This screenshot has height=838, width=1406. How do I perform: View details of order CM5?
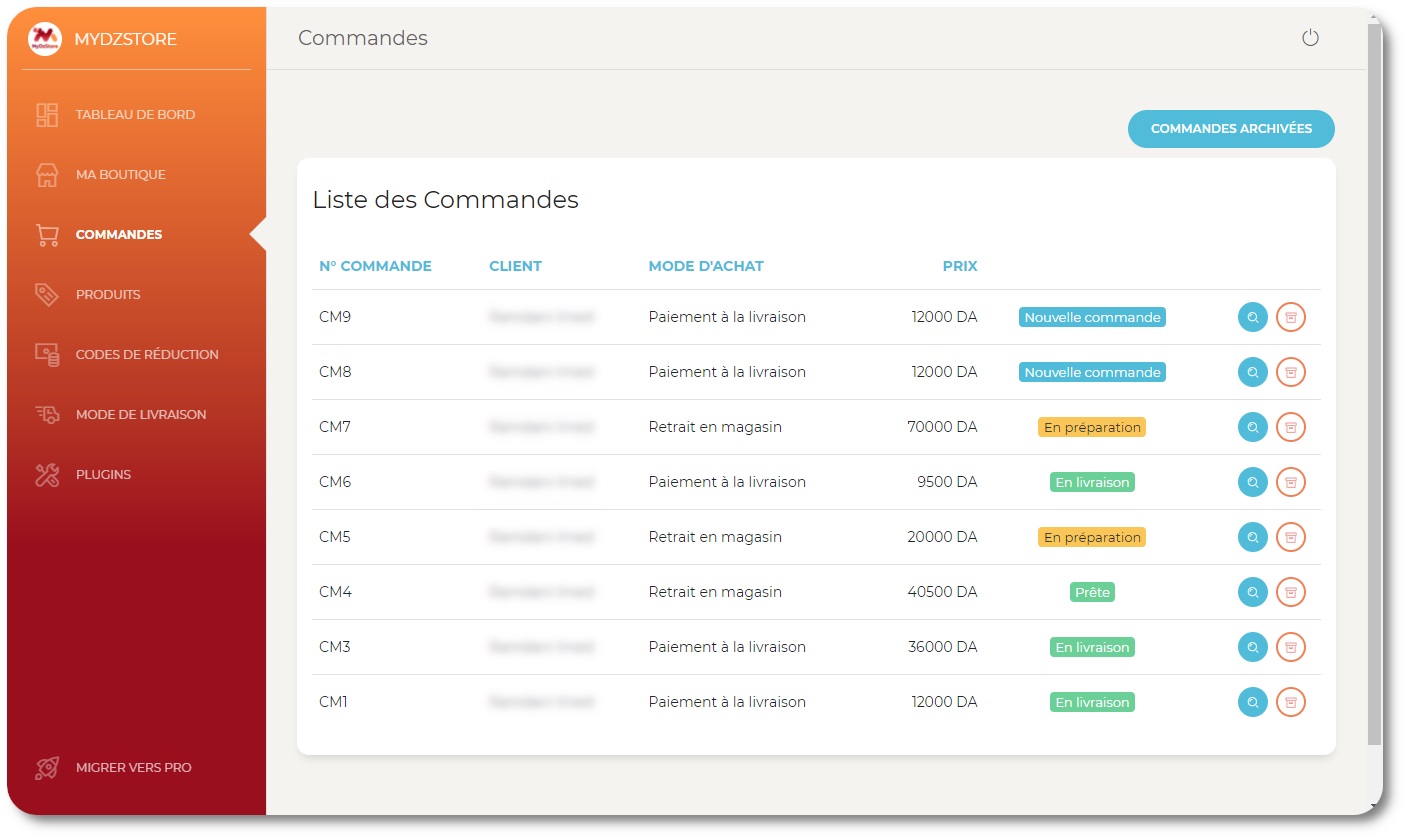[x=1252, y=537]
